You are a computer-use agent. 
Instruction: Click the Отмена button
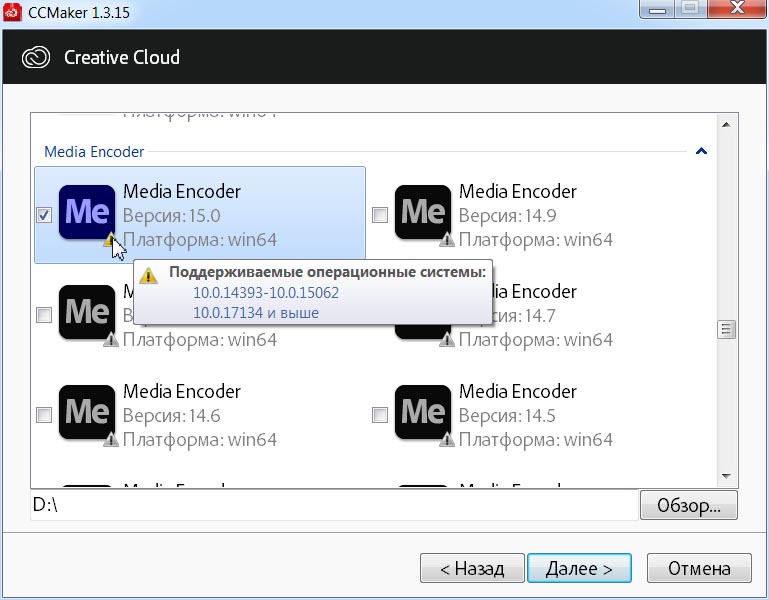tap(699, 568)
